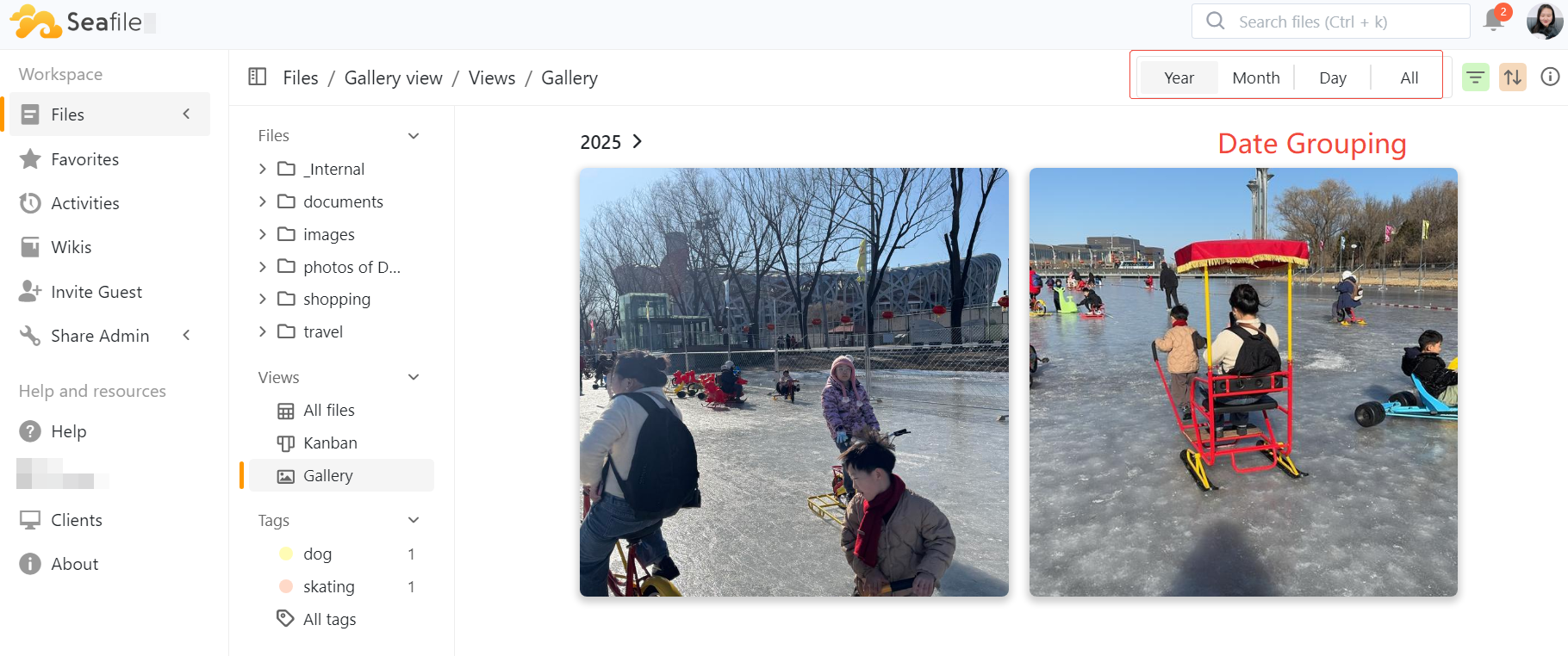Open 2025 year group heading
The height and width of the screenshot is (656, 1568).
click(611, 142)
